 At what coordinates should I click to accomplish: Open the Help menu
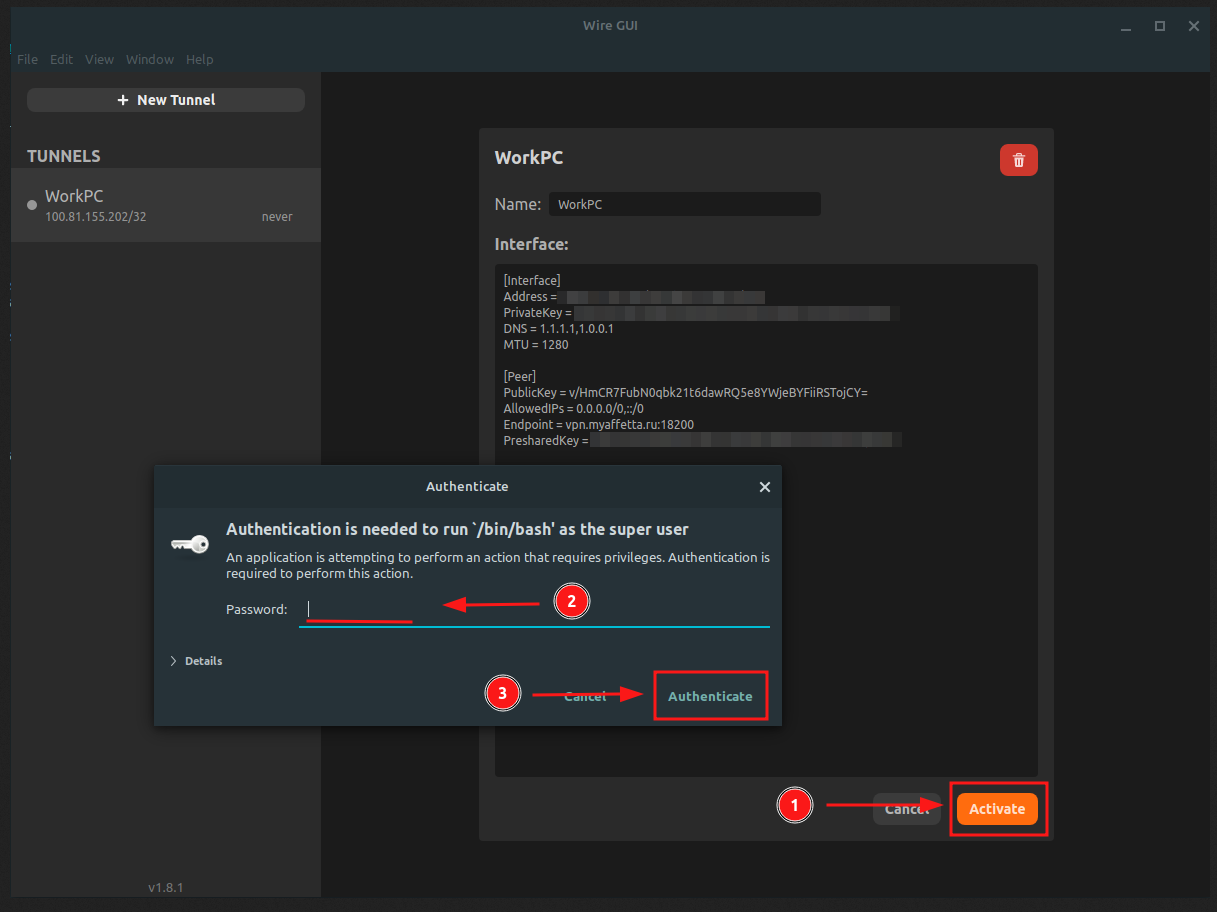199,59
